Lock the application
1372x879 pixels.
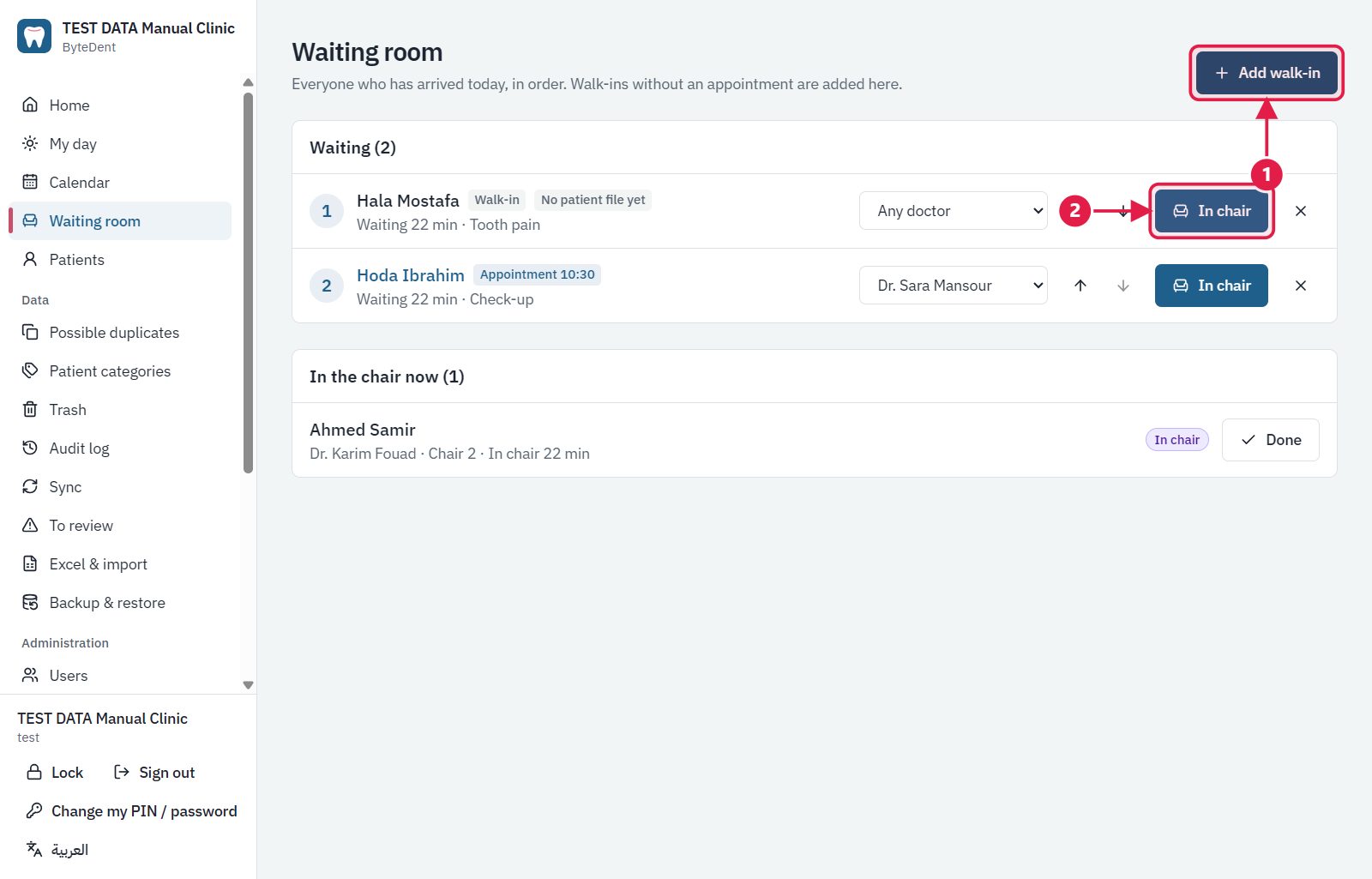(55, 773)
